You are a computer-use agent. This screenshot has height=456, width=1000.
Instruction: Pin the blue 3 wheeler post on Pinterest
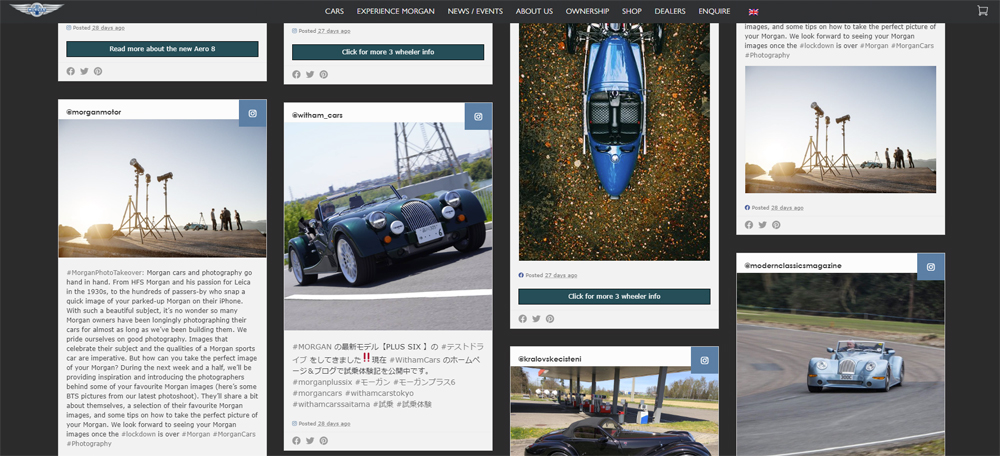(x=550, y=319)
